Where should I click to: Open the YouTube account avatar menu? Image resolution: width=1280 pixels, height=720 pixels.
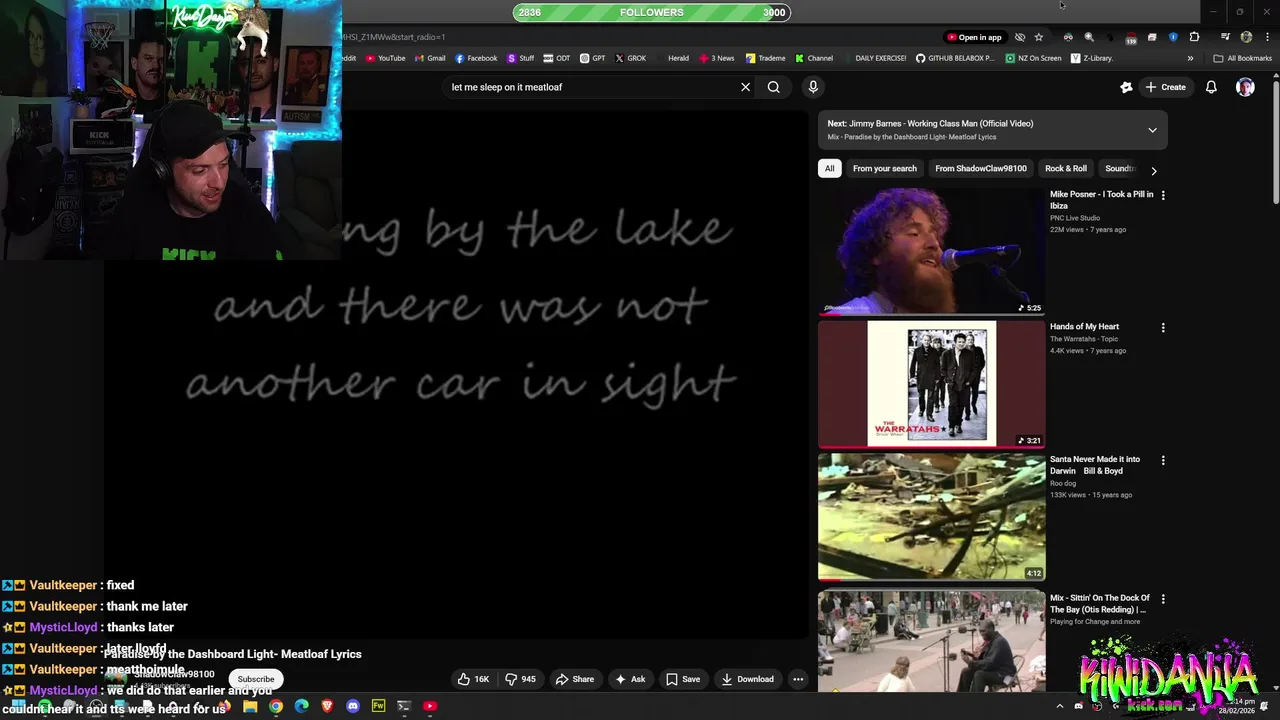pyautogui.click(x=1245, y=87)
